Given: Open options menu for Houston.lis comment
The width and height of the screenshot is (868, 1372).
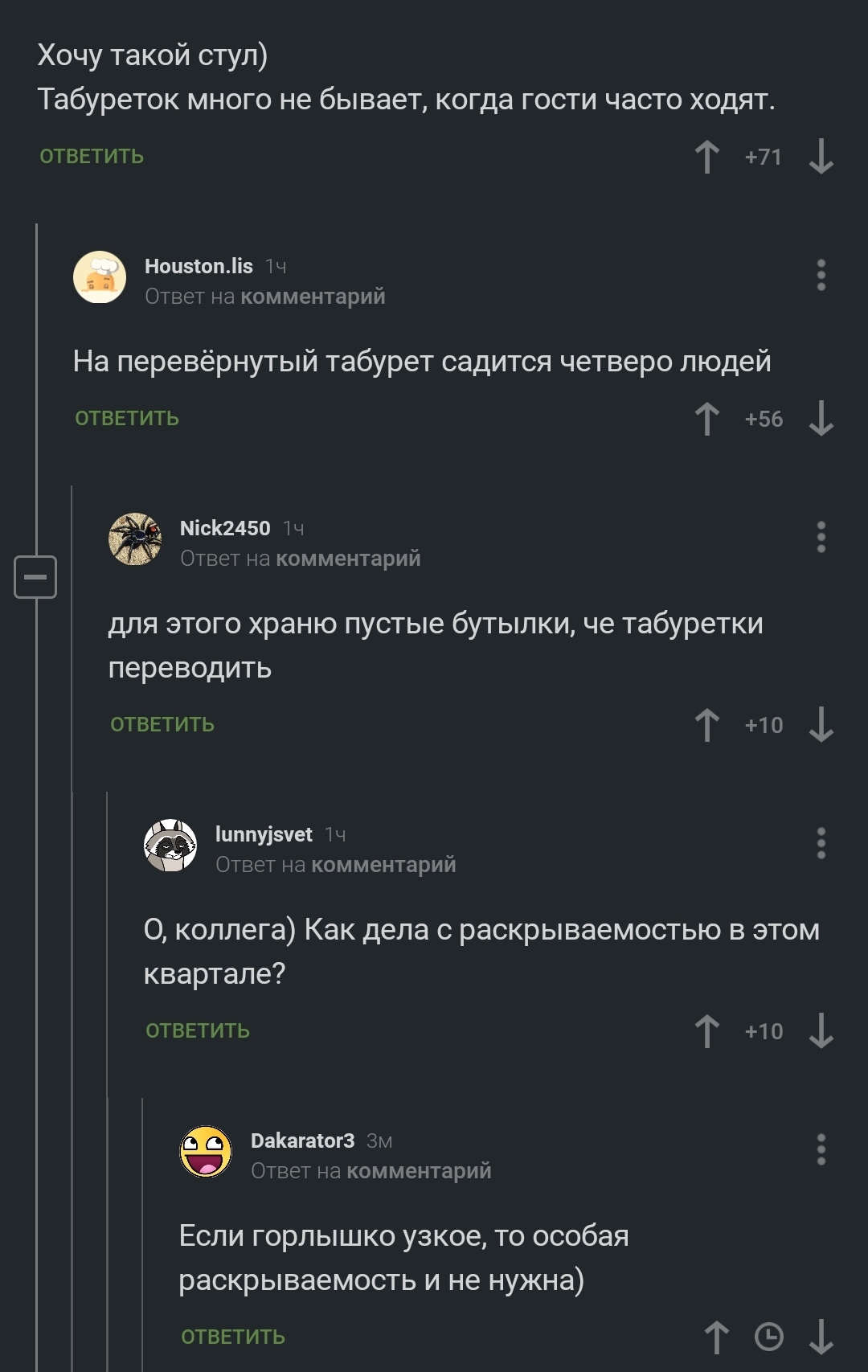Looking at the screenshot, I should tap(821, 276).
